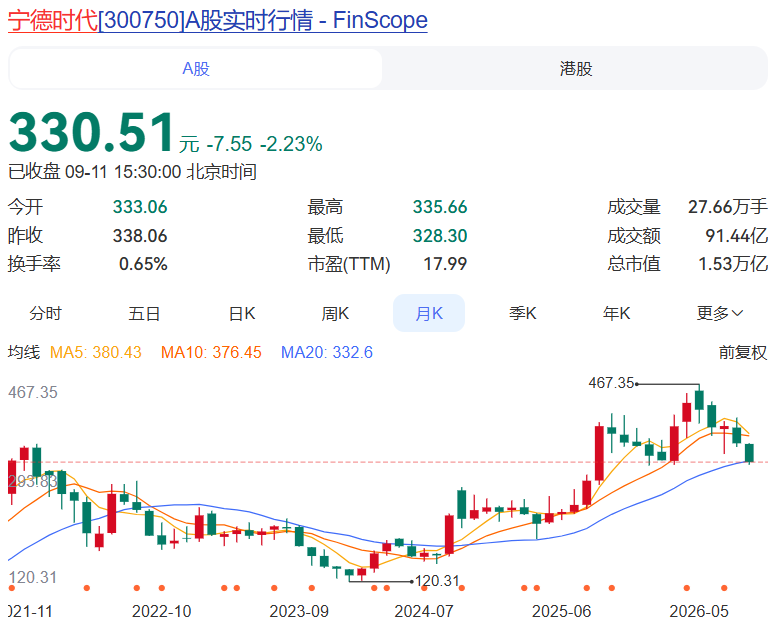780x635 pixels.
Task: Click the x-axis date label 2023-09
Action: pos(299,611)
